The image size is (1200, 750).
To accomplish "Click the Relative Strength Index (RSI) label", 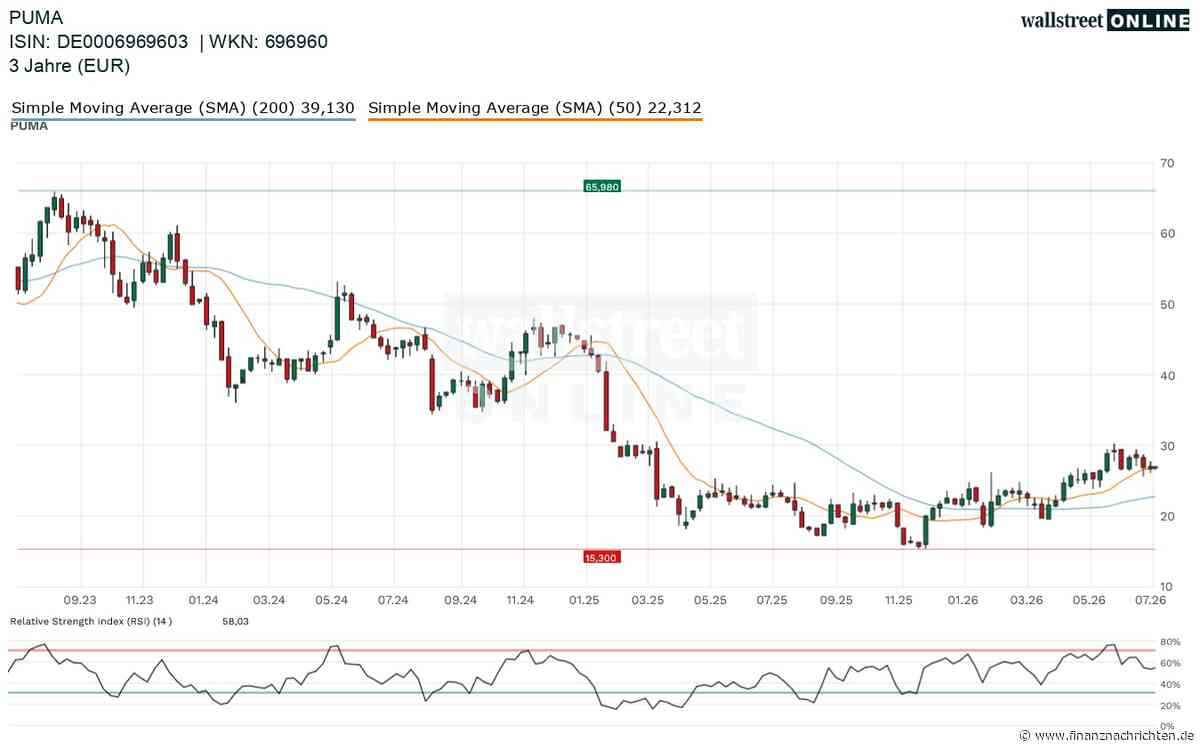I will 91,621.
